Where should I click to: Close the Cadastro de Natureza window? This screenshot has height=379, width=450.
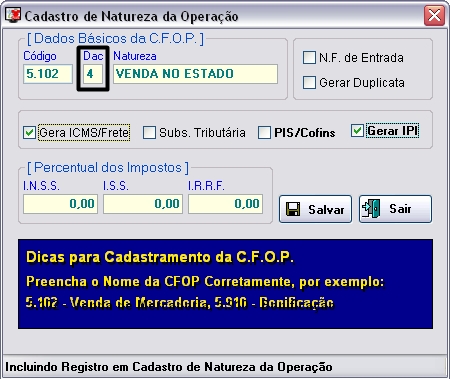click(x=434, y=15)
